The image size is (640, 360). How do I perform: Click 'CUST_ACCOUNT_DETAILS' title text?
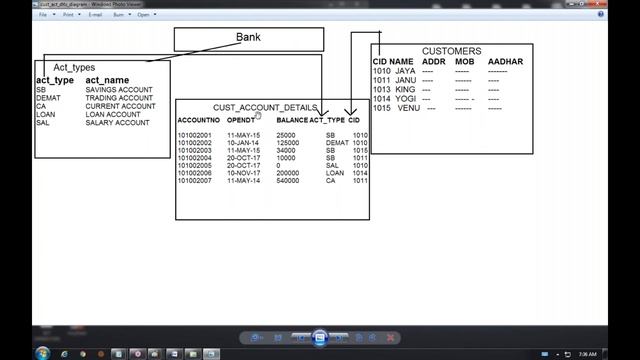tap(265, 108)
